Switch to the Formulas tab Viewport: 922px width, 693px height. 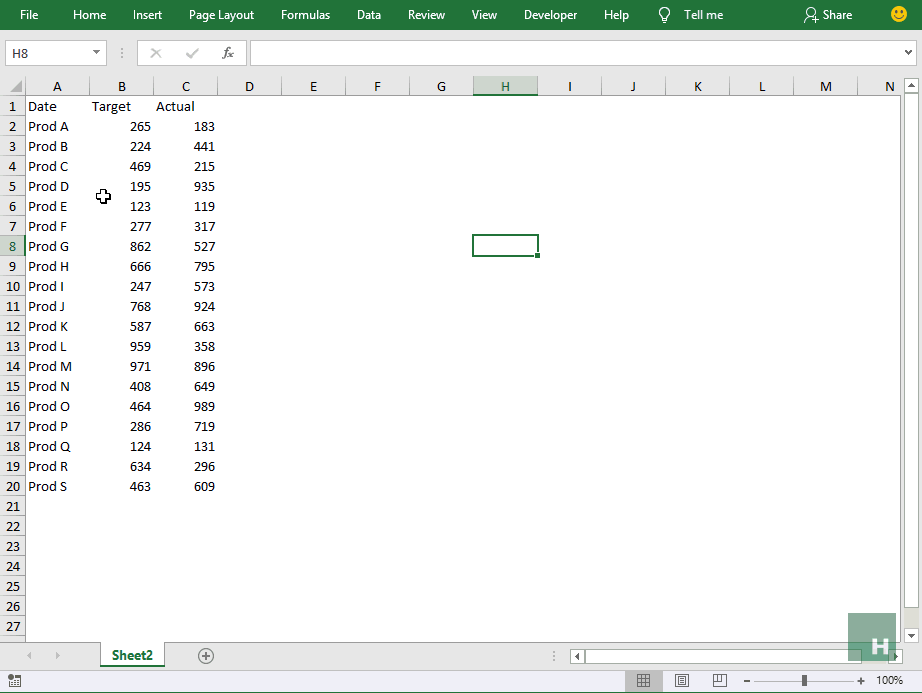305,15
